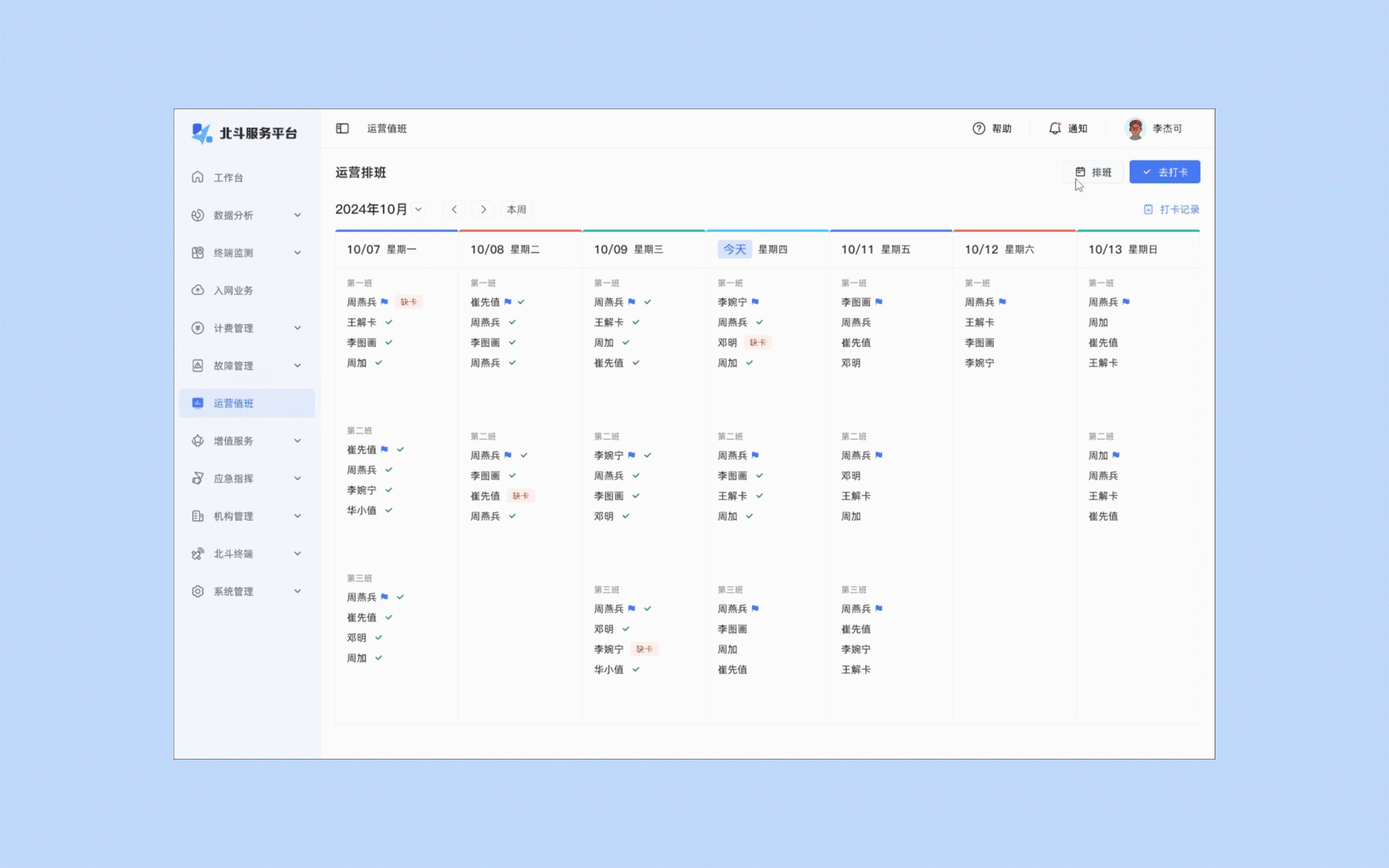Viewport: 1389px width, 868px height.
Task: Click the 运营值班 breadcrumb text
Action: pyautogui.click(x=387, y=128)
